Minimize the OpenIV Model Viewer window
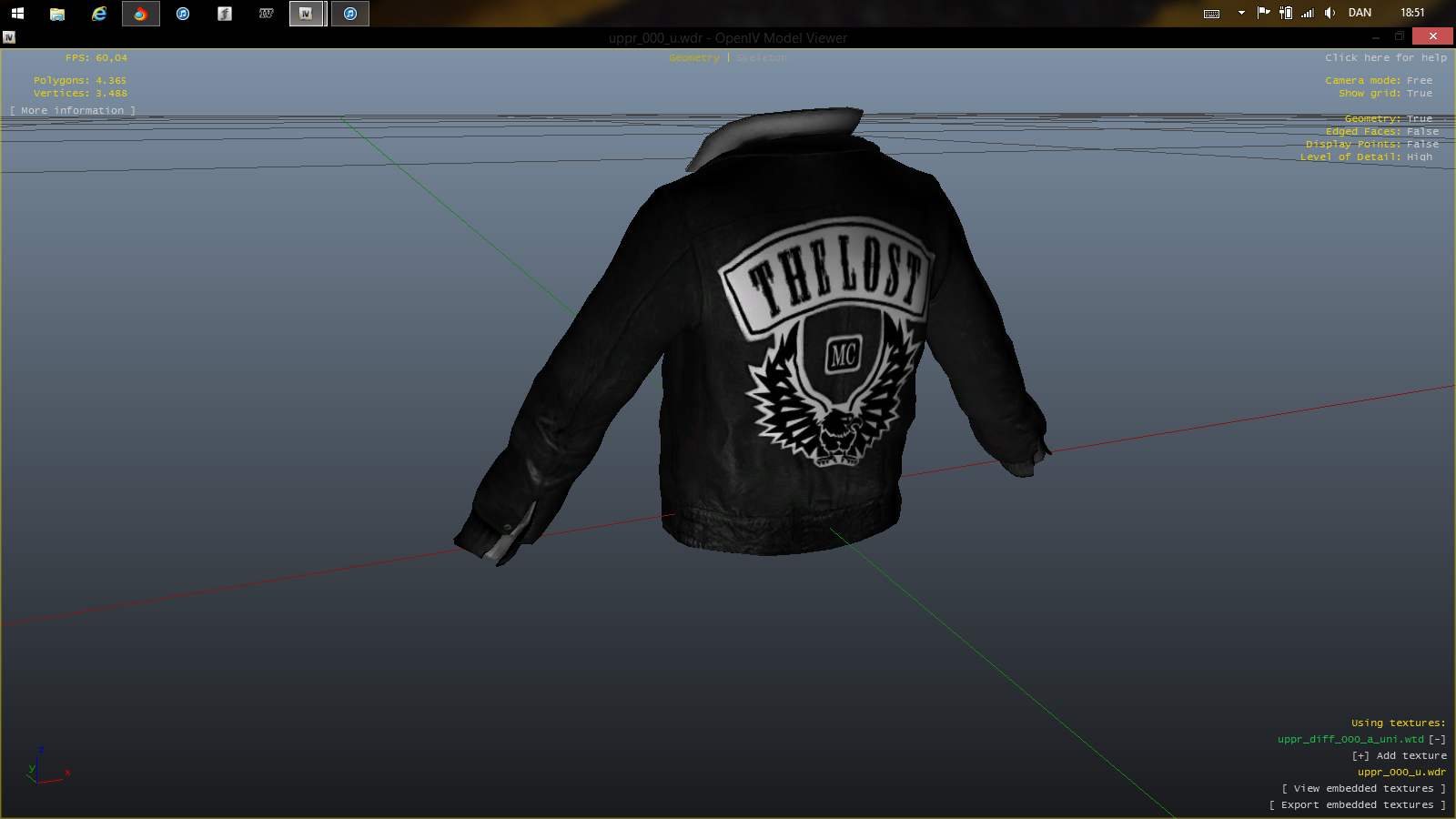1456x819 pixels. click(x=1375, y=36)
